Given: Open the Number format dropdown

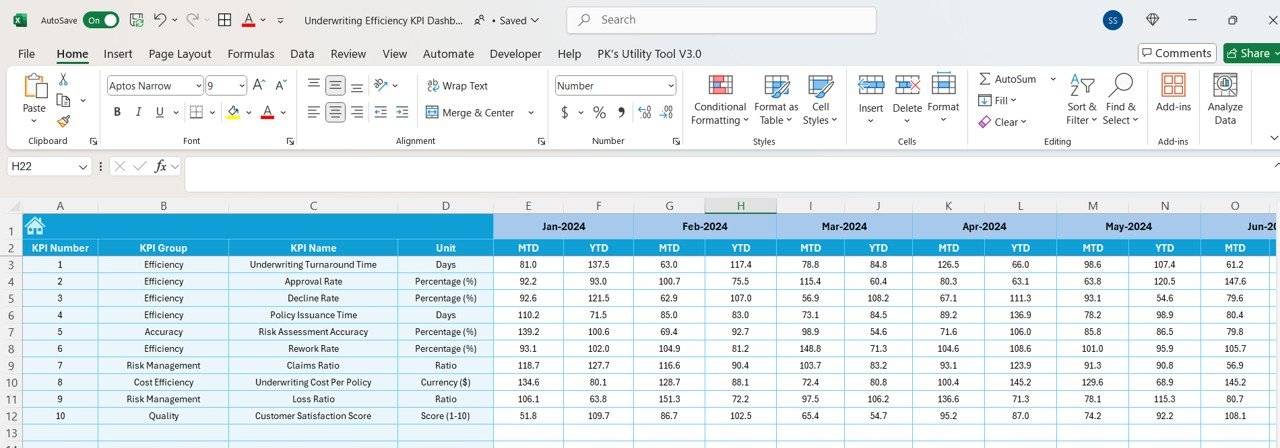Looking at the screenshot, I should (670, 86).
